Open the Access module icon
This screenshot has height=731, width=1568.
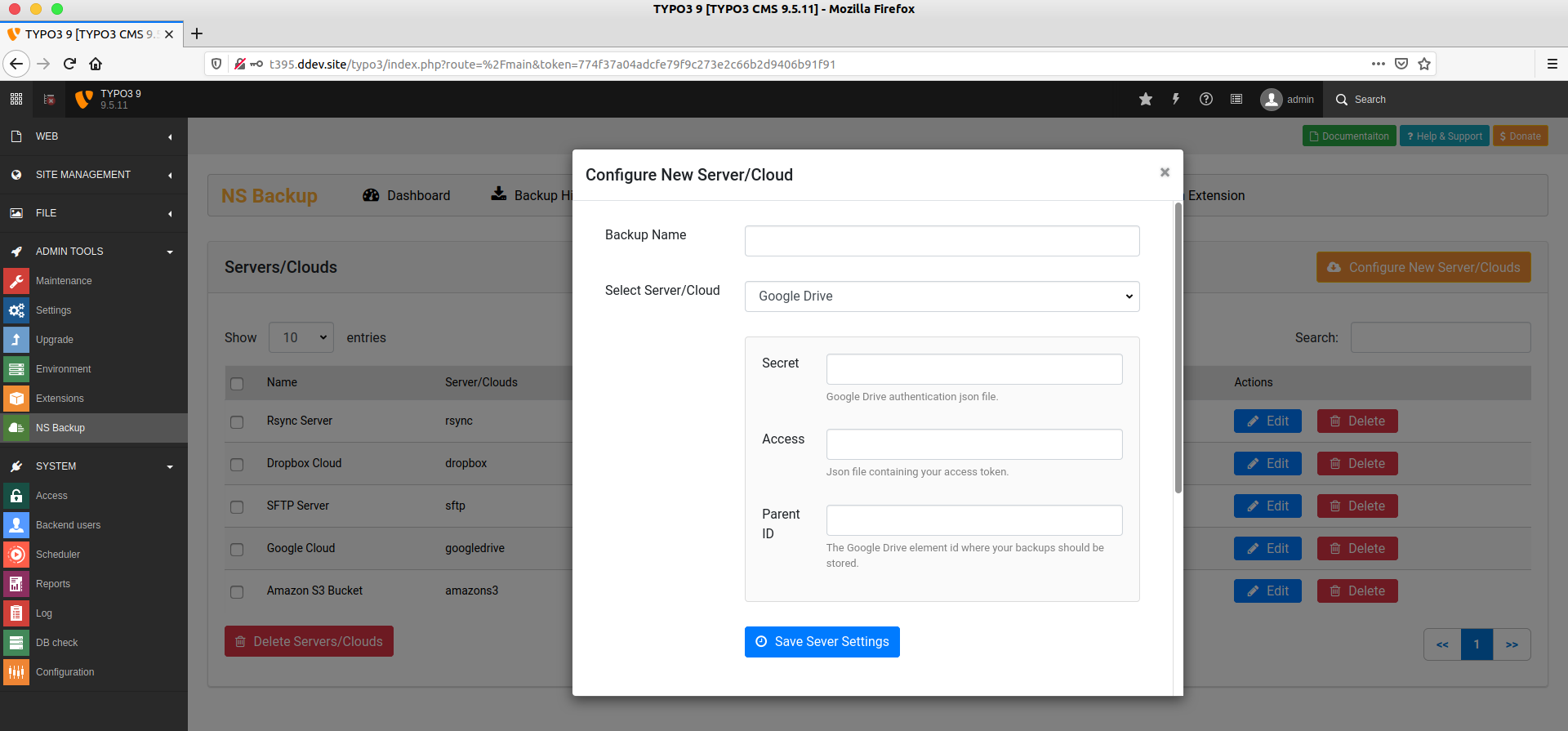coord(16,496)
